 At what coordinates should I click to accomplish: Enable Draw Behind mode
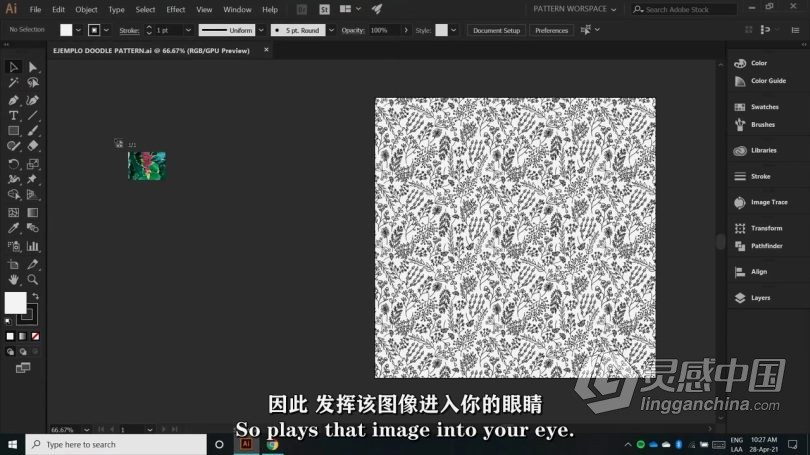click(x=23, y=352)
